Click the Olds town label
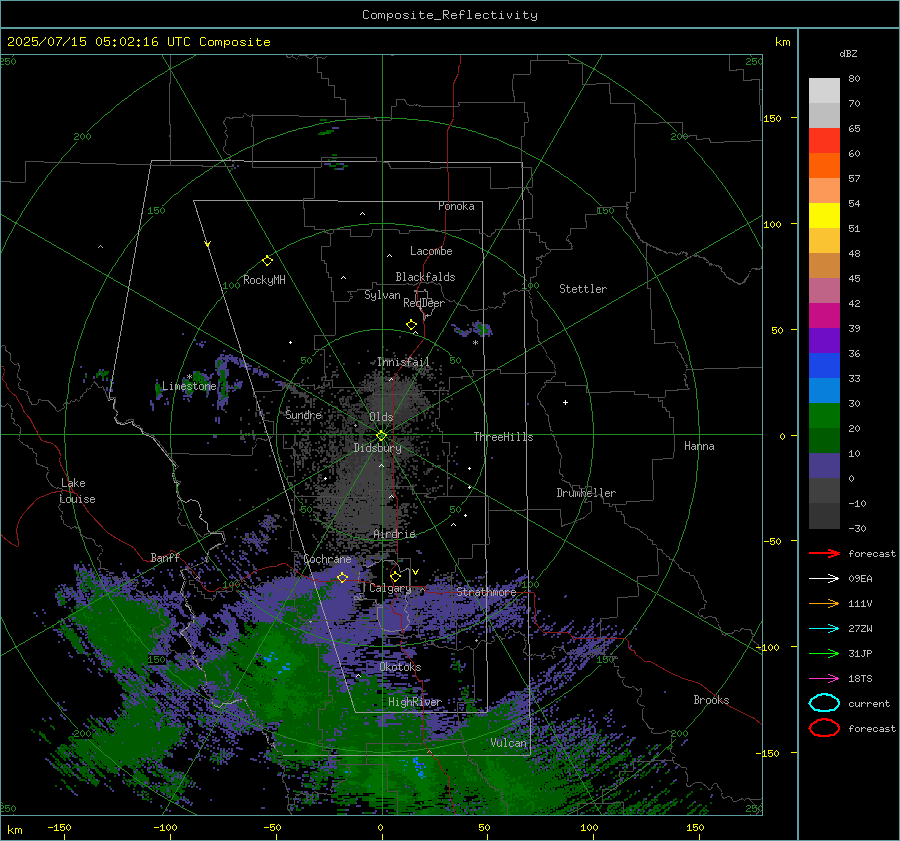 point(381,417)
